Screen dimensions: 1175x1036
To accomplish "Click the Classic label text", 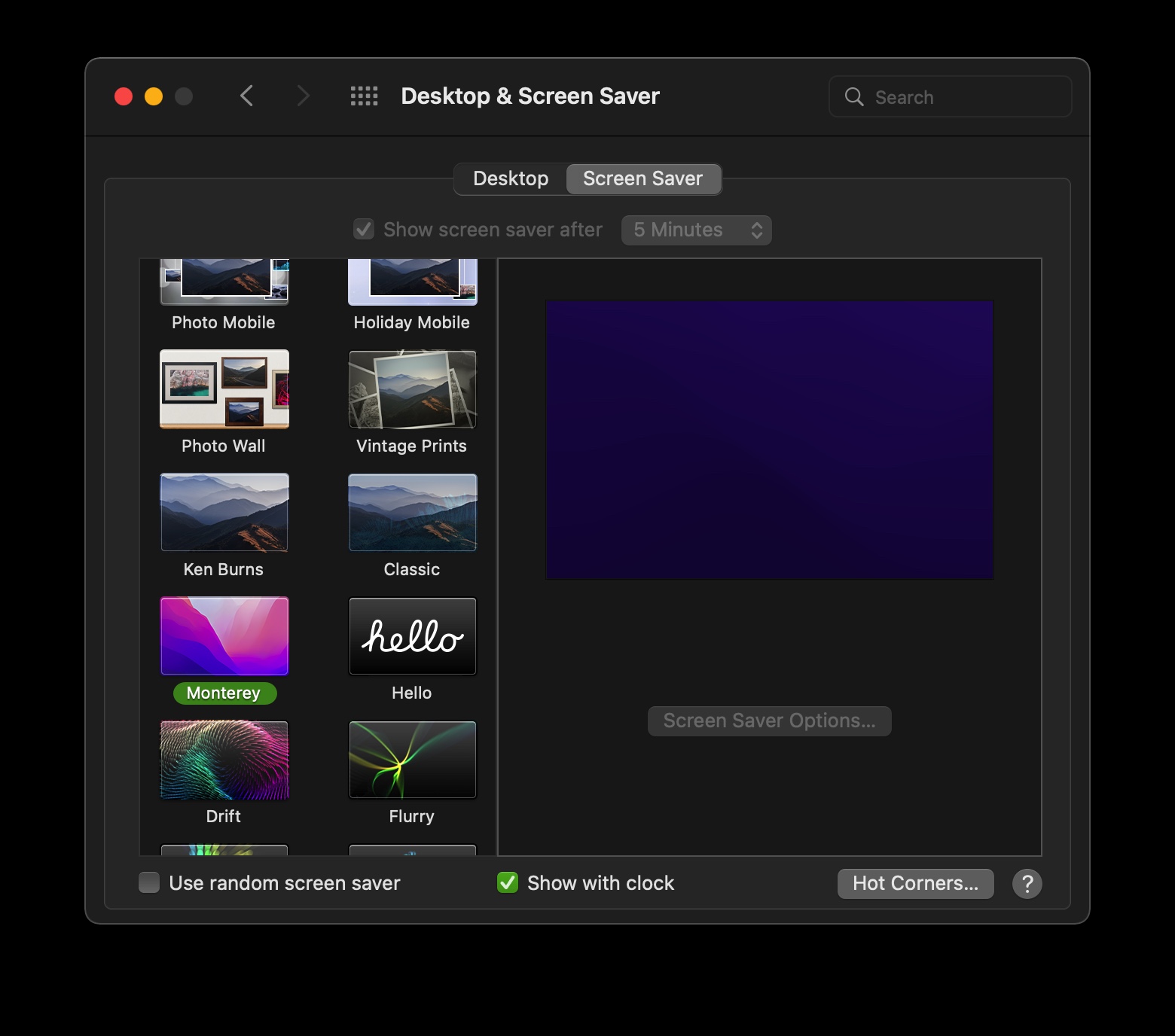I will pos(412,569).
